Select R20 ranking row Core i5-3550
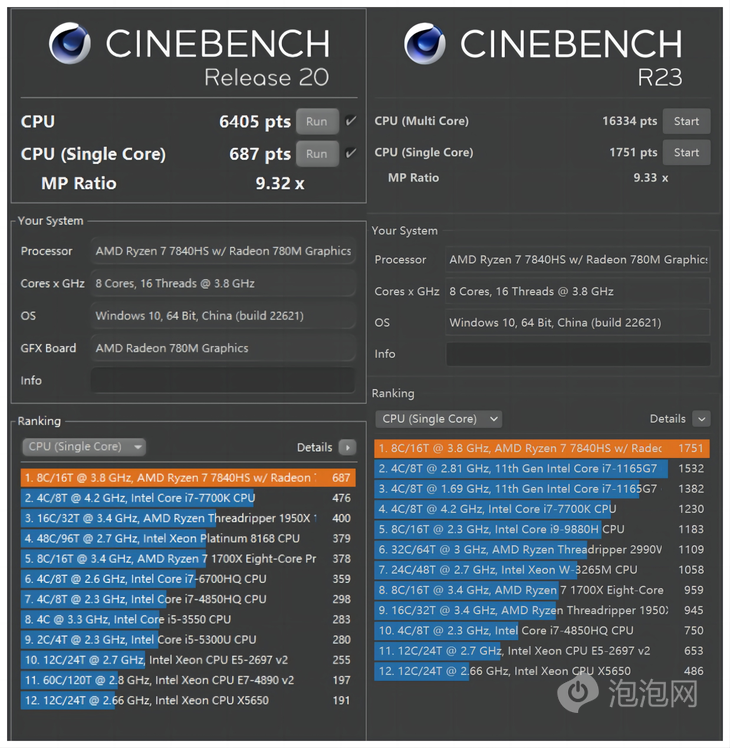Screen dimensions: 730x748 [188, 620]
